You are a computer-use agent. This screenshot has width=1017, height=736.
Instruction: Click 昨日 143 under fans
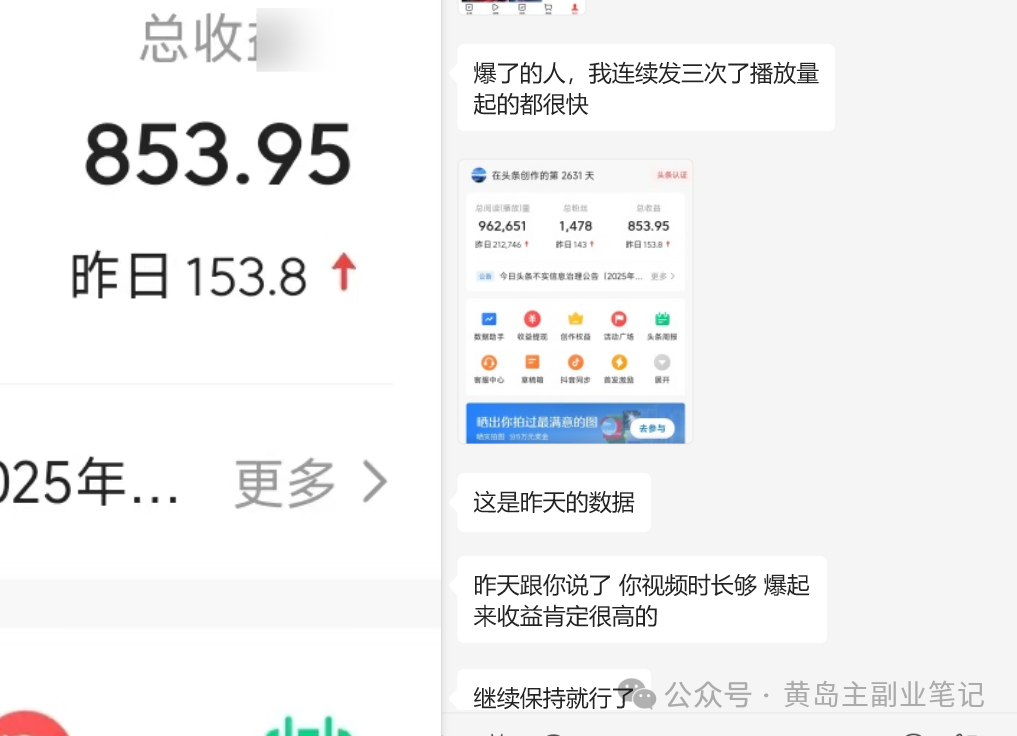571,244
